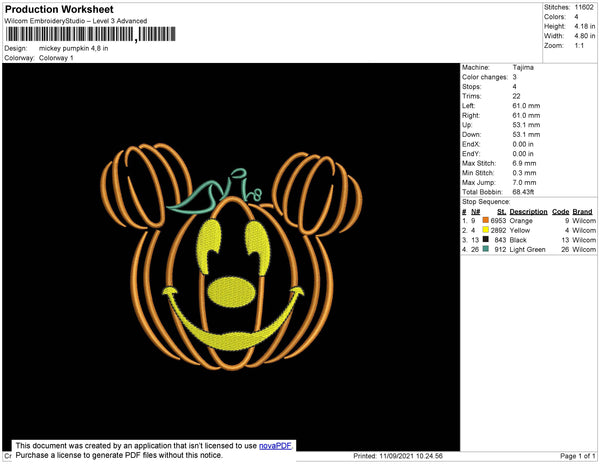Select the EndY value '0.00 in'
The height and width of the screenshot is (464, 600).
click(523, 154)
